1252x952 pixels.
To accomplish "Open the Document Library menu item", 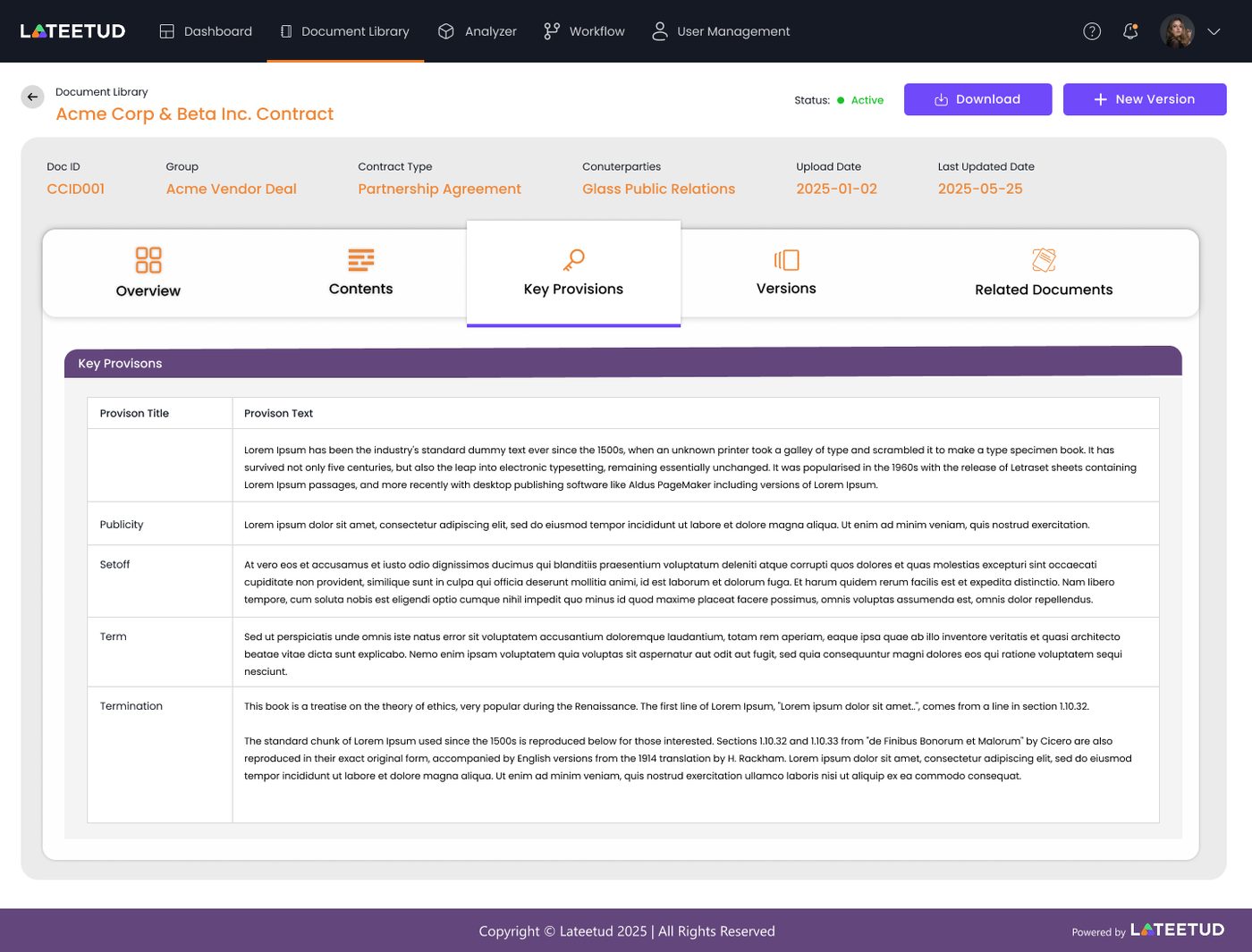I will [x=345, y=31].
